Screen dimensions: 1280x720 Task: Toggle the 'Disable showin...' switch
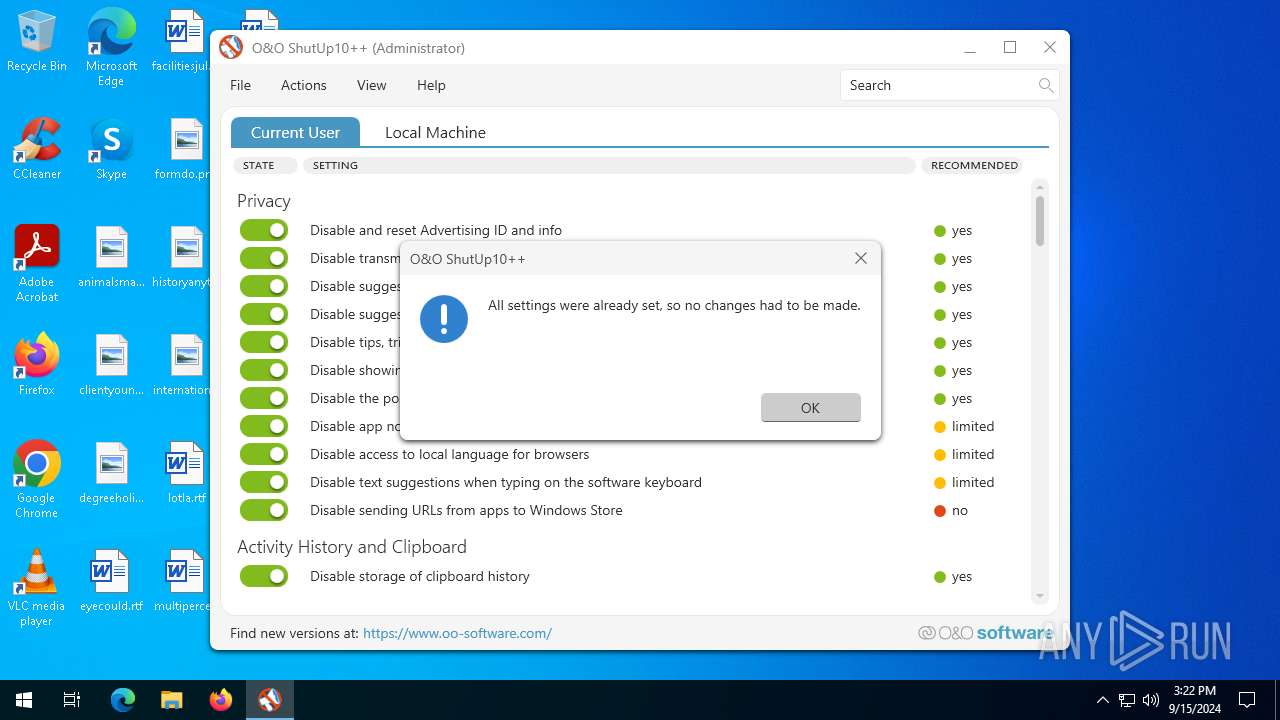[264, 370]
